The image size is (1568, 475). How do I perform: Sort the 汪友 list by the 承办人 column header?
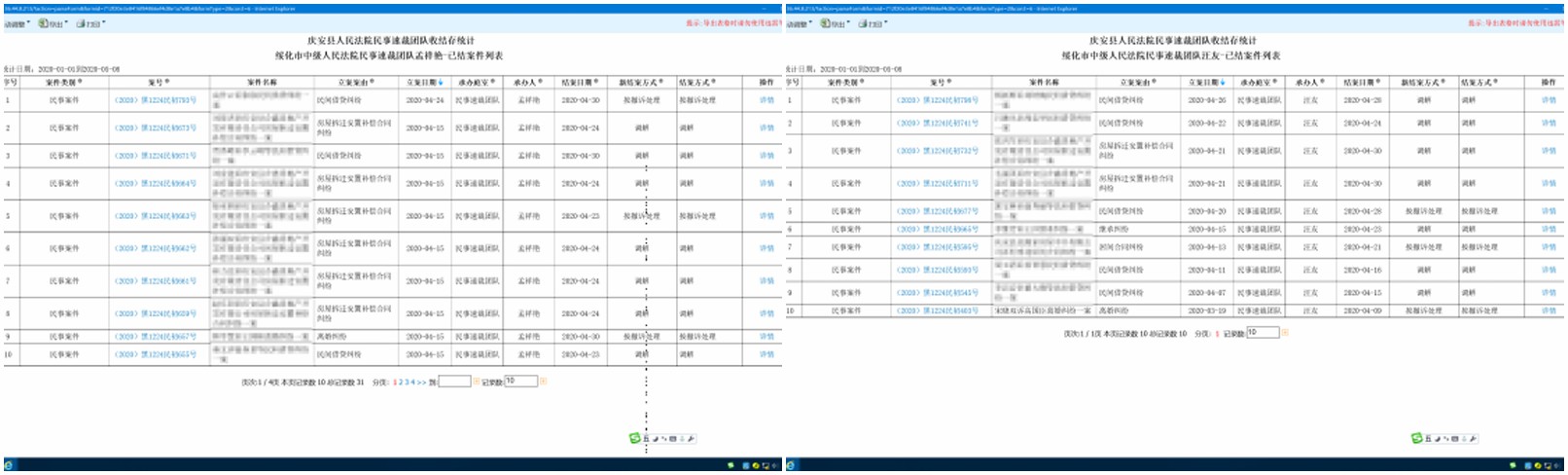click(x=1309, y=83)
